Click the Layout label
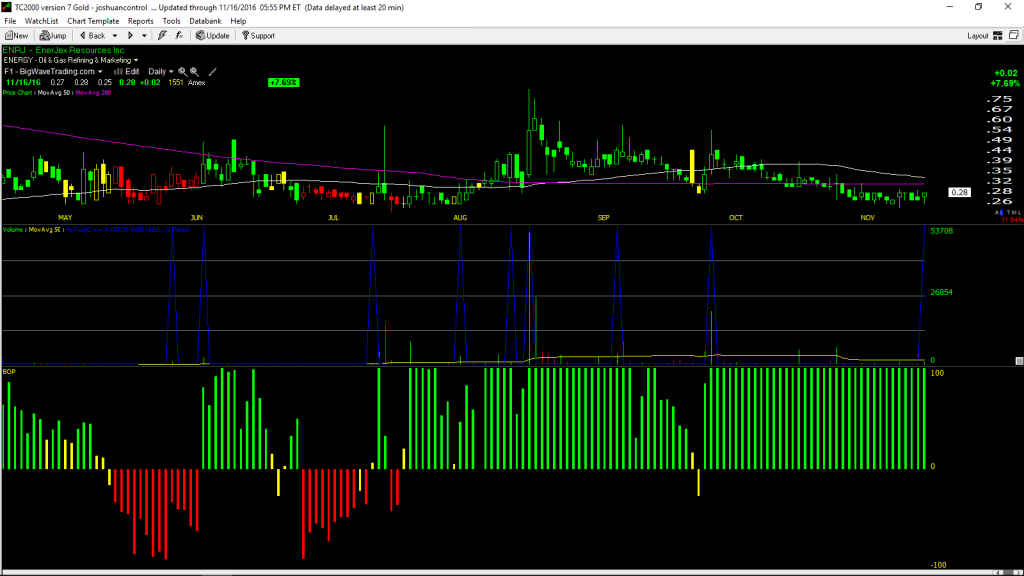The image size is (1024, 576). coord(978,36)
